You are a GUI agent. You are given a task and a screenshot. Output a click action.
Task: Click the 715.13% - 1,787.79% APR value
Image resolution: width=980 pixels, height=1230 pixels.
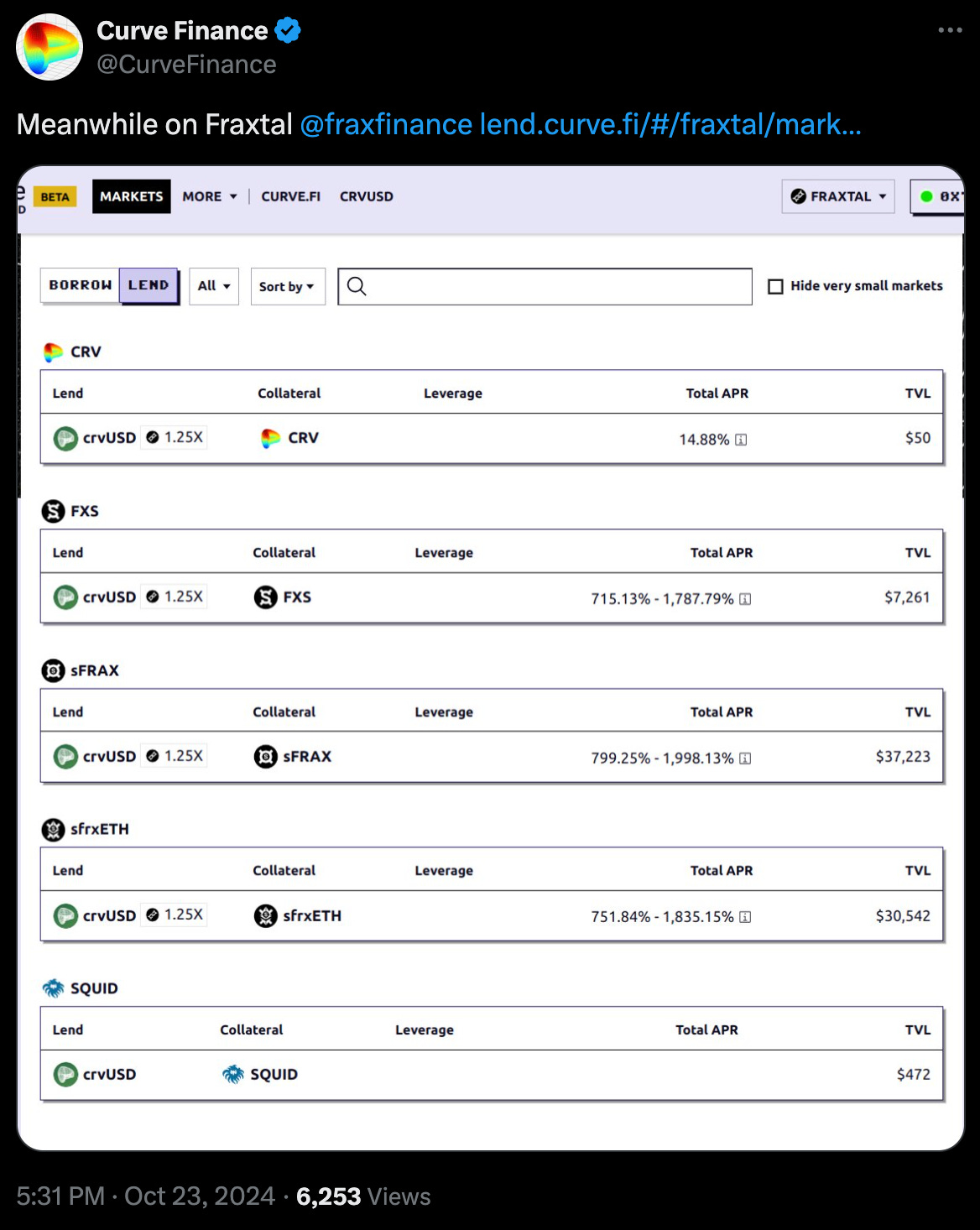(x=662, y=599)
